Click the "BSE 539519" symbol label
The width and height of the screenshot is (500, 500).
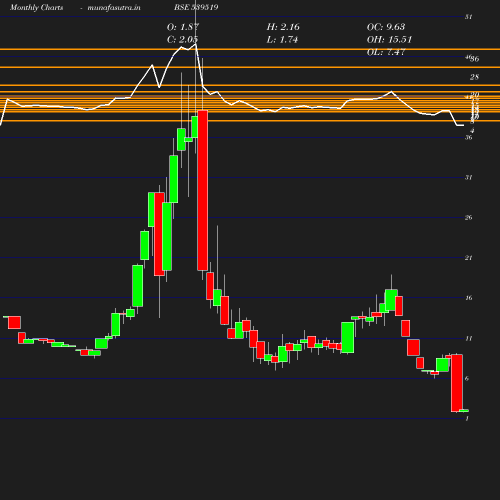point(196,7)
